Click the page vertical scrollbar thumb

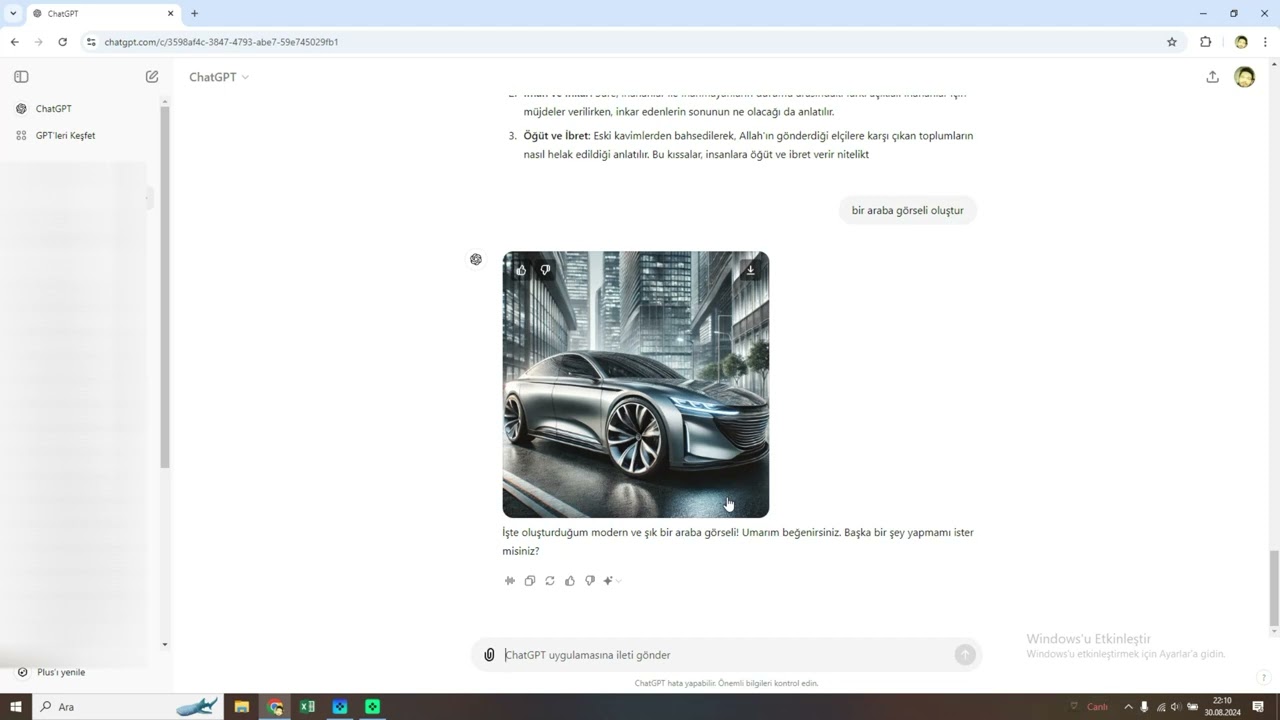(1274, 589)
